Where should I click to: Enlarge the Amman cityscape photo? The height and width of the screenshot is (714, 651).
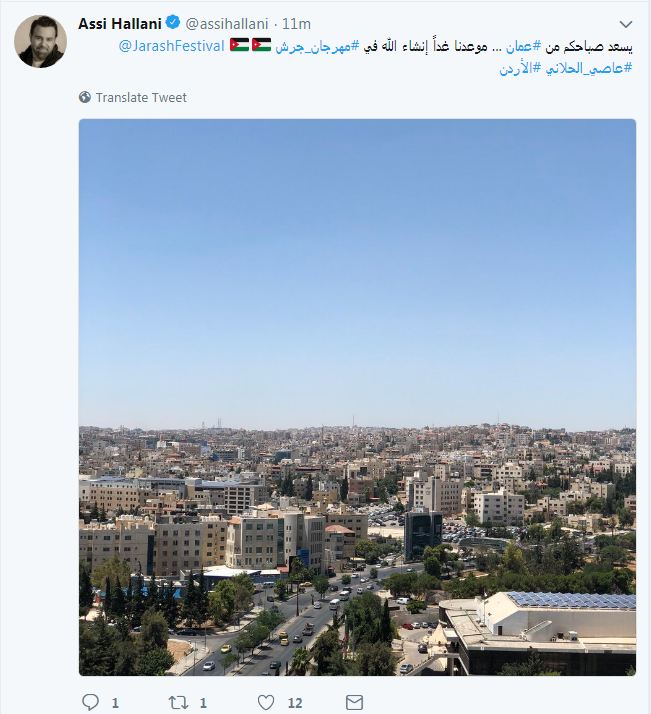pos(357,397)
